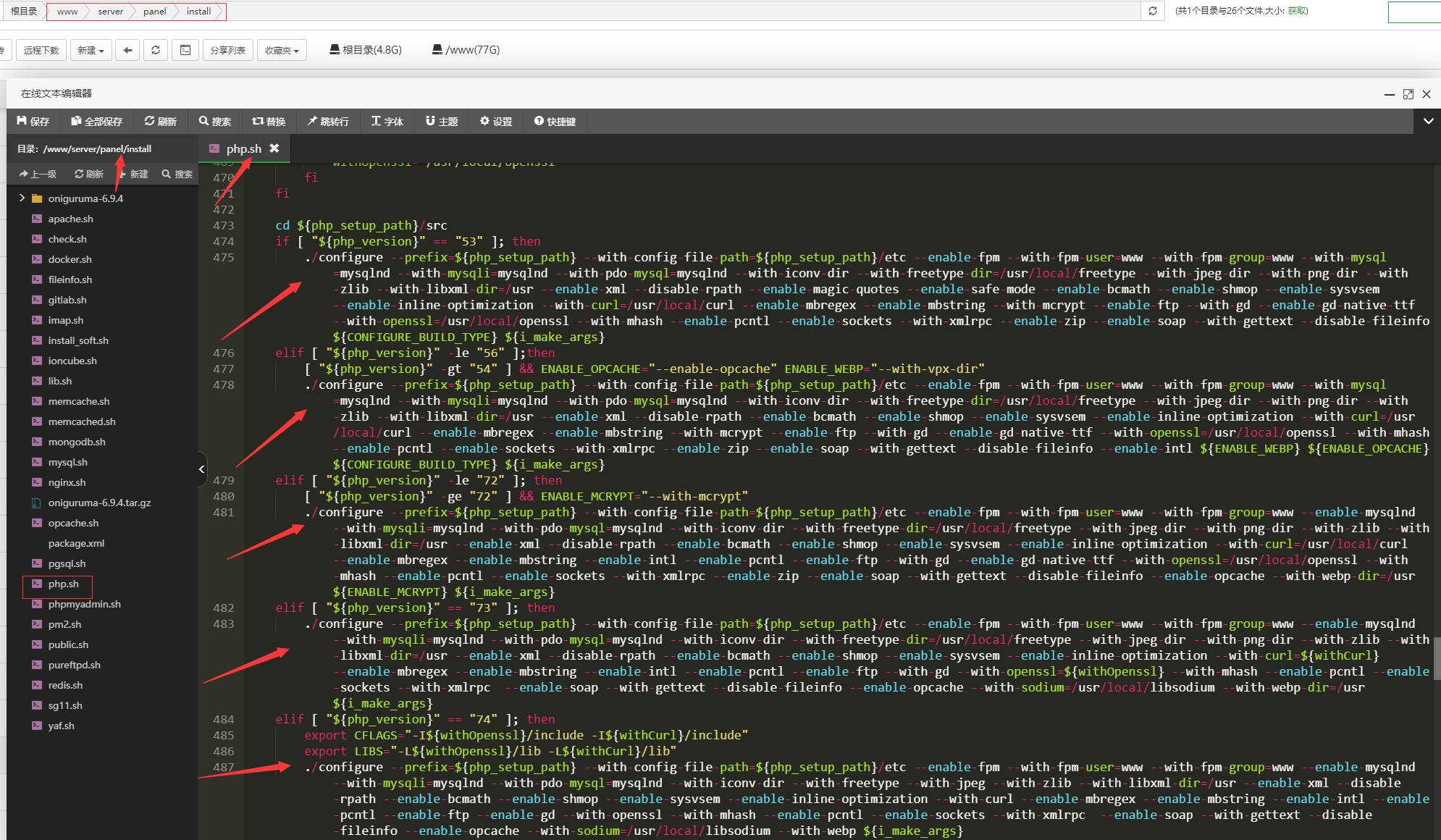Image resolution: width=1441 pixels, height=840 pixels.
Task: Go to server in breadcrumb
Action: [x=111, y=11]
